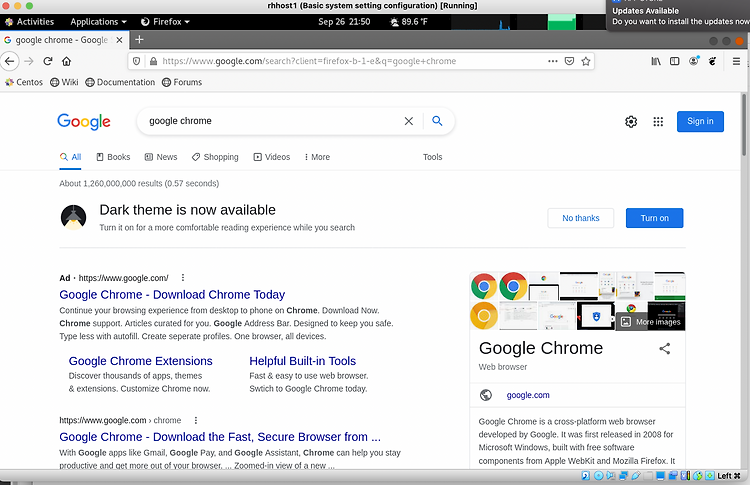Click in the Google search input field
The width and height of the screenshot is (750, 485).
pos(273,121)
